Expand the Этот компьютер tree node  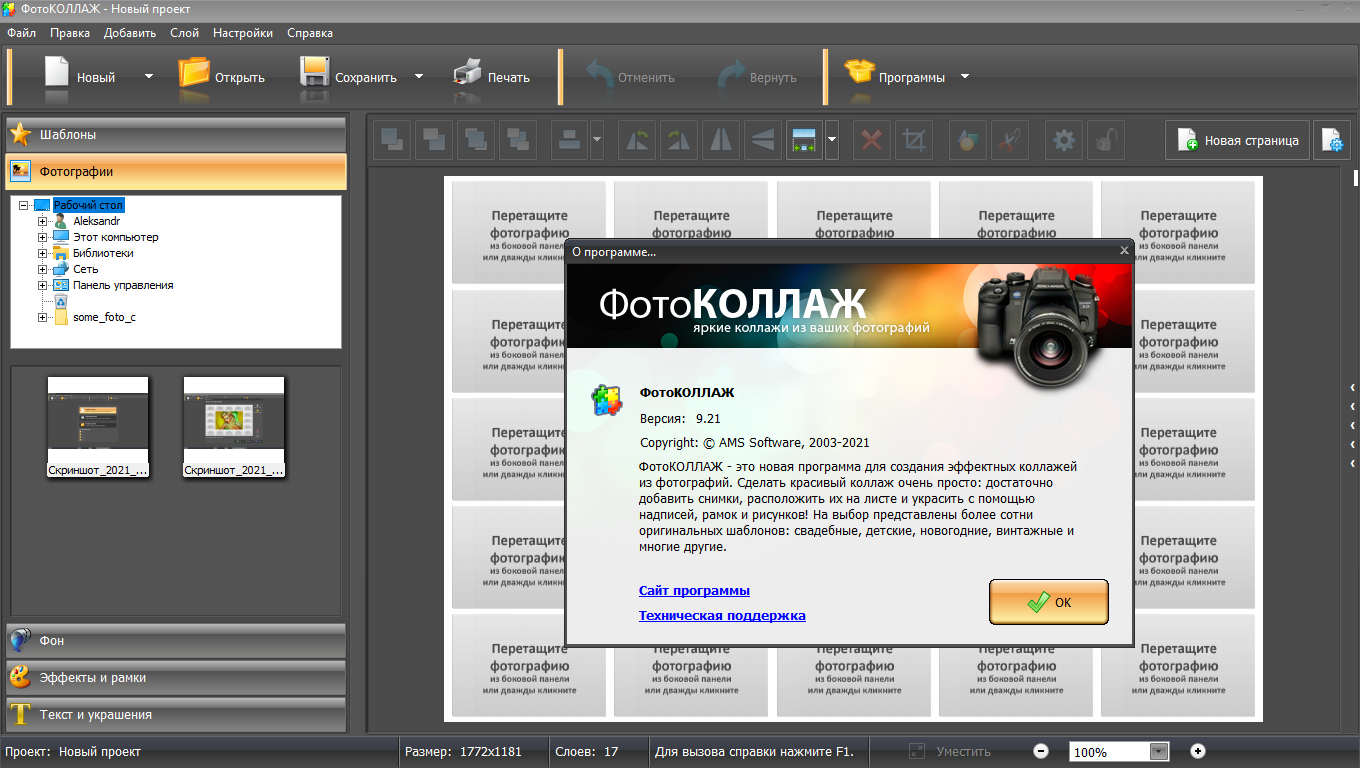pyautogui.click(x=42, y=237)
